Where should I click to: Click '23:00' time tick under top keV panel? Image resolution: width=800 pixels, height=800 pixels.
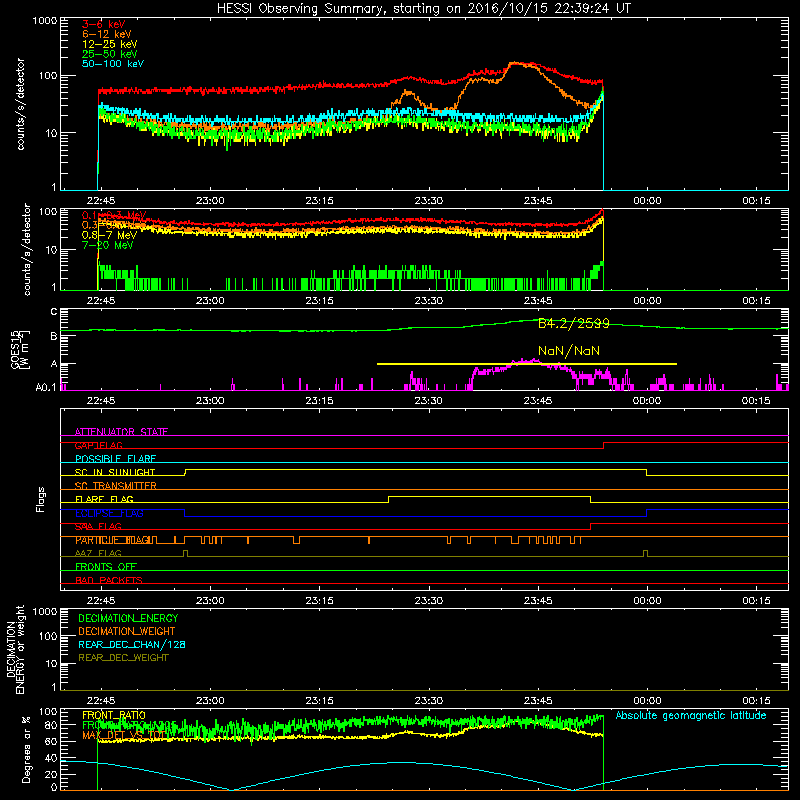[210, 201]
